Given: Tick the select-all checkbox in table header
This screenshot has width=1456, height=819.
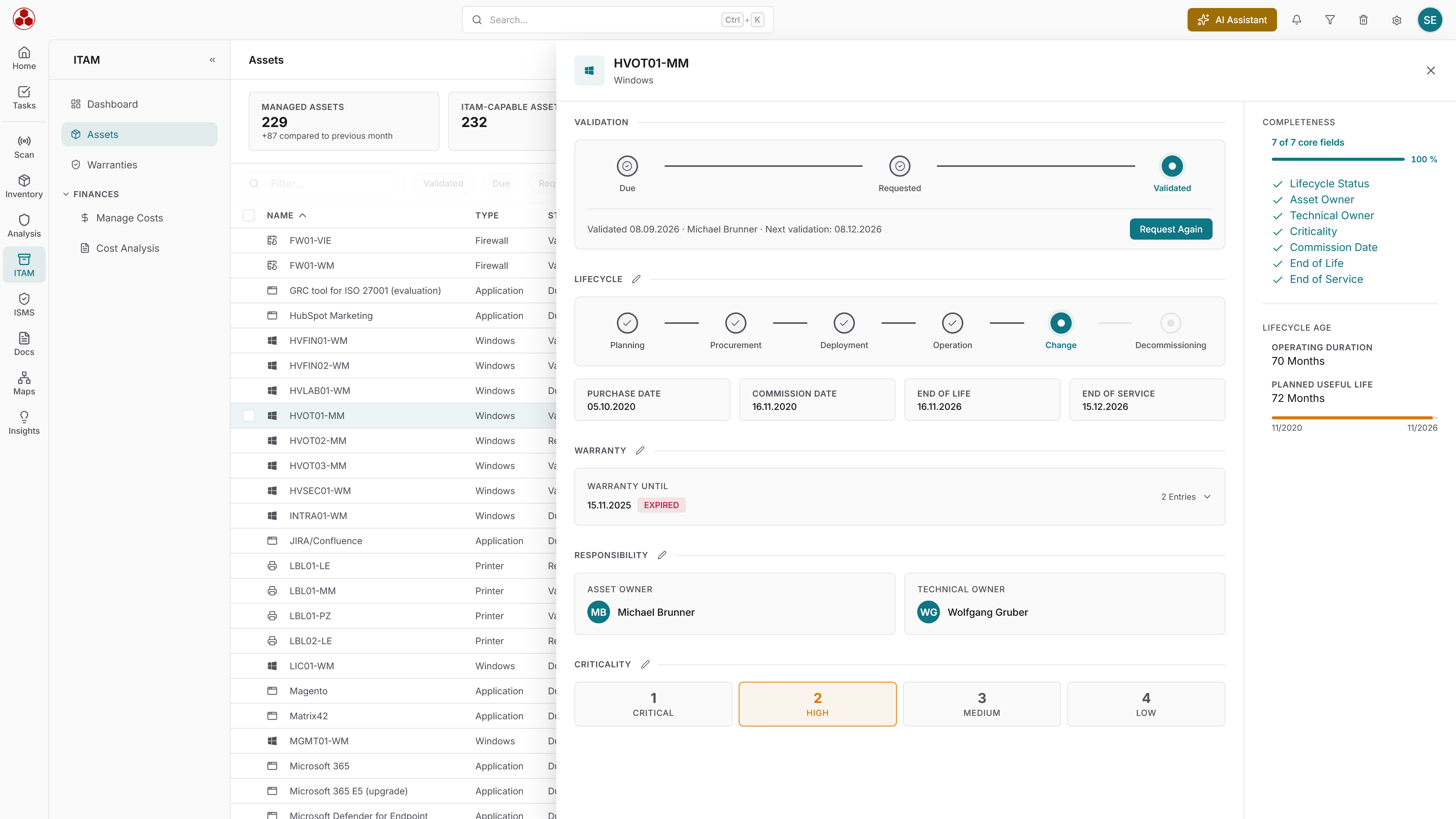Looking at the screenshot, I should click(249, 215).
